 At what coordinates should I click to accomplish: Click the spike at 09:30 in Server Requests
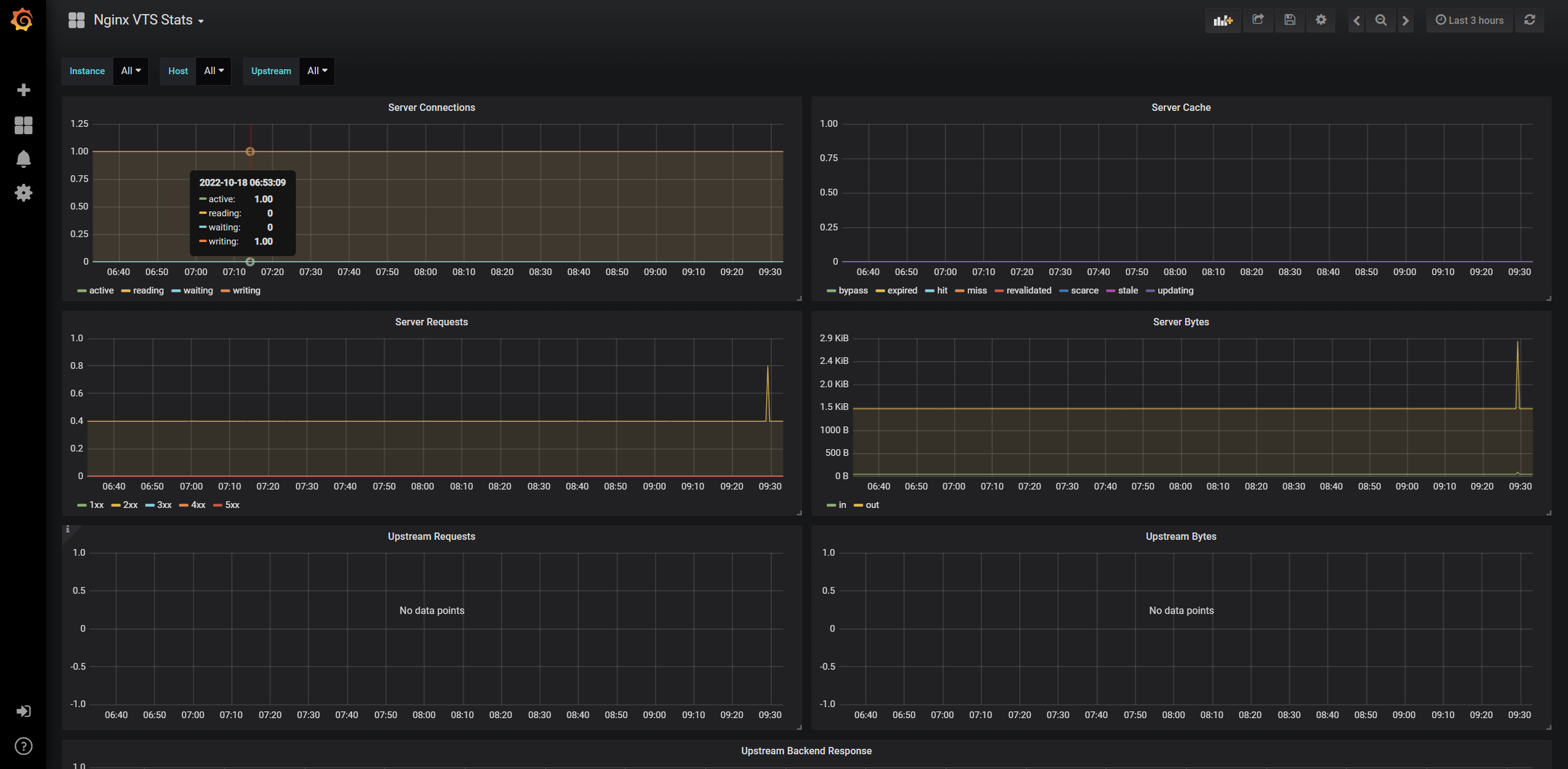pyautogui.click(x=767, y=392)
